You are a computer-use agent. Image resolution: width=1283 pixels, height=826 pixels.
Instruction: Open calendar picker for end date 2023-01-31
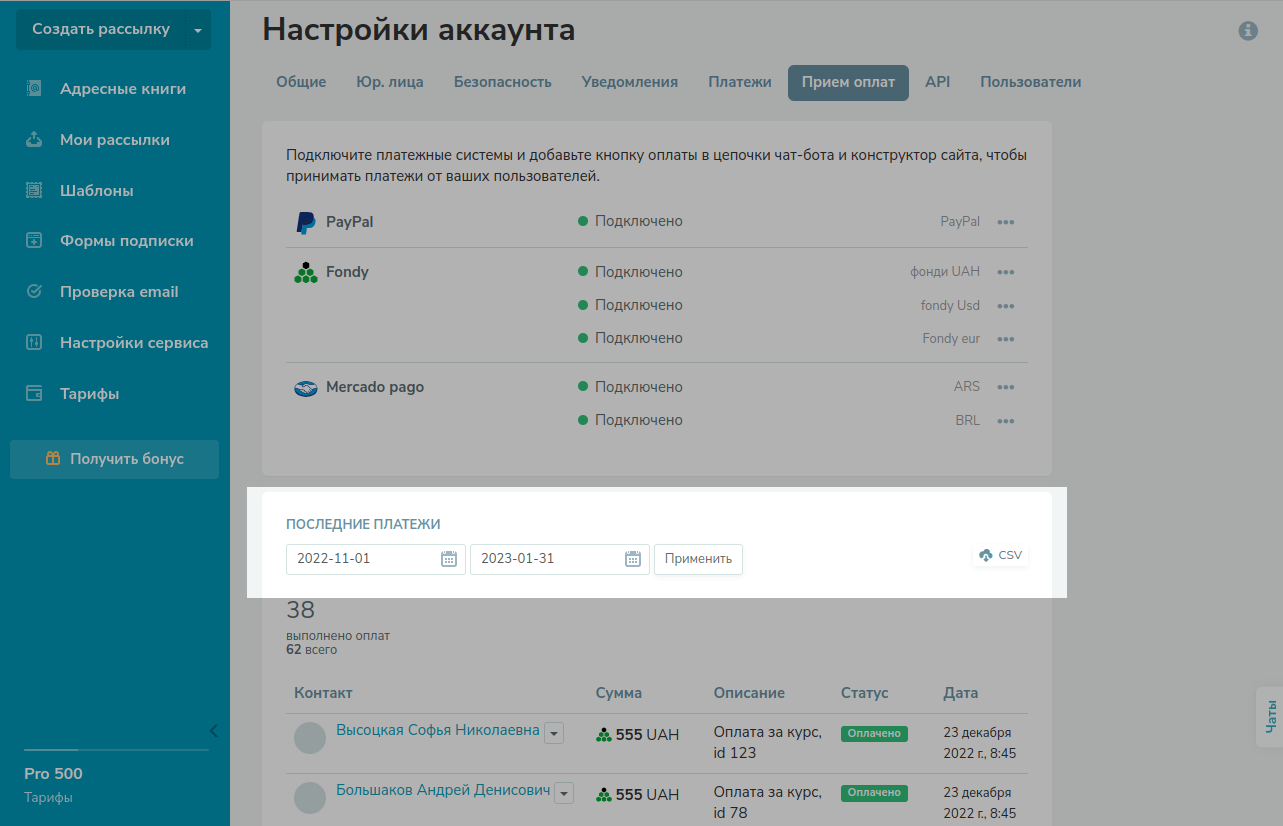point(633,559)
